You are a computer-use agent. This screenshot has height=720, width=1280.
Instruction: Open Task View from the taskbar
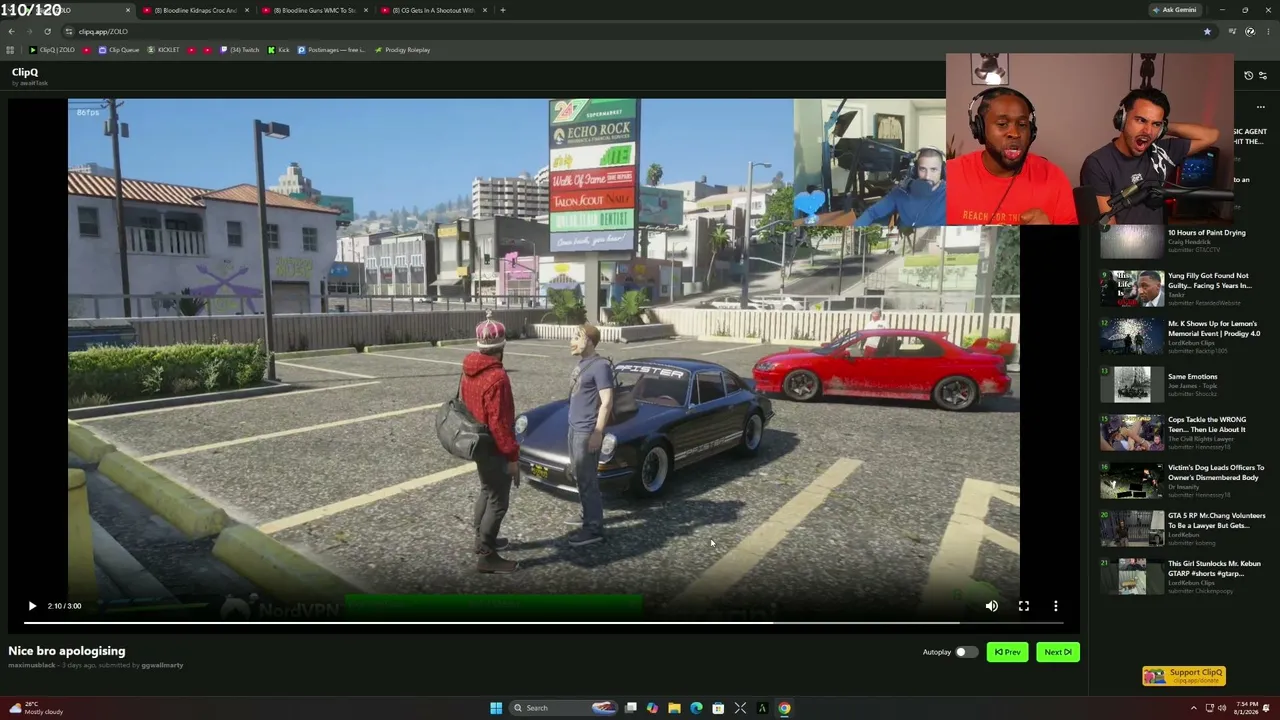631,708
